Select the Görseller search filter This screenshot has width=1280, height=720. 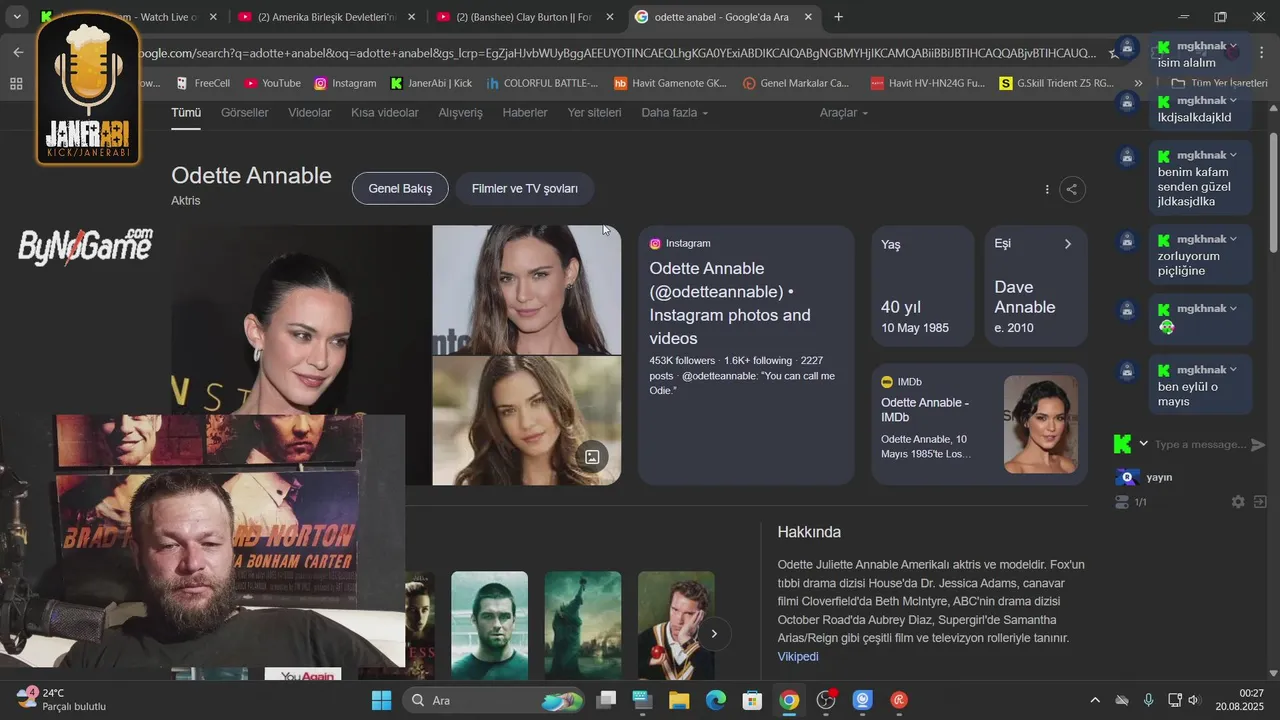pyautogui.click(x=245, y=113)
